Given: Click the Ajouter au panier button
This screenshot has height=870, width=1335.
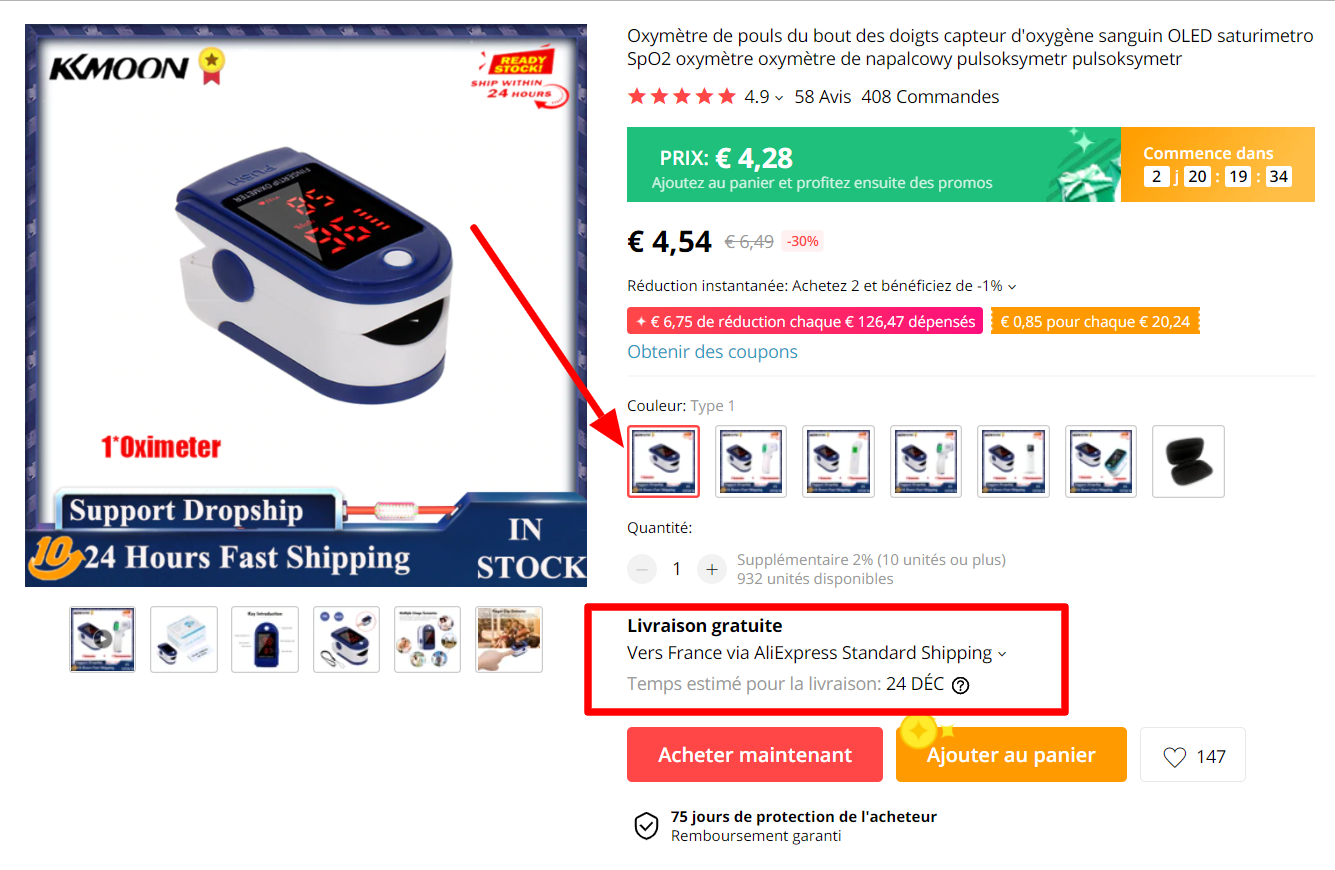Looking at the screenshot, I should (x=1011, y=755).
